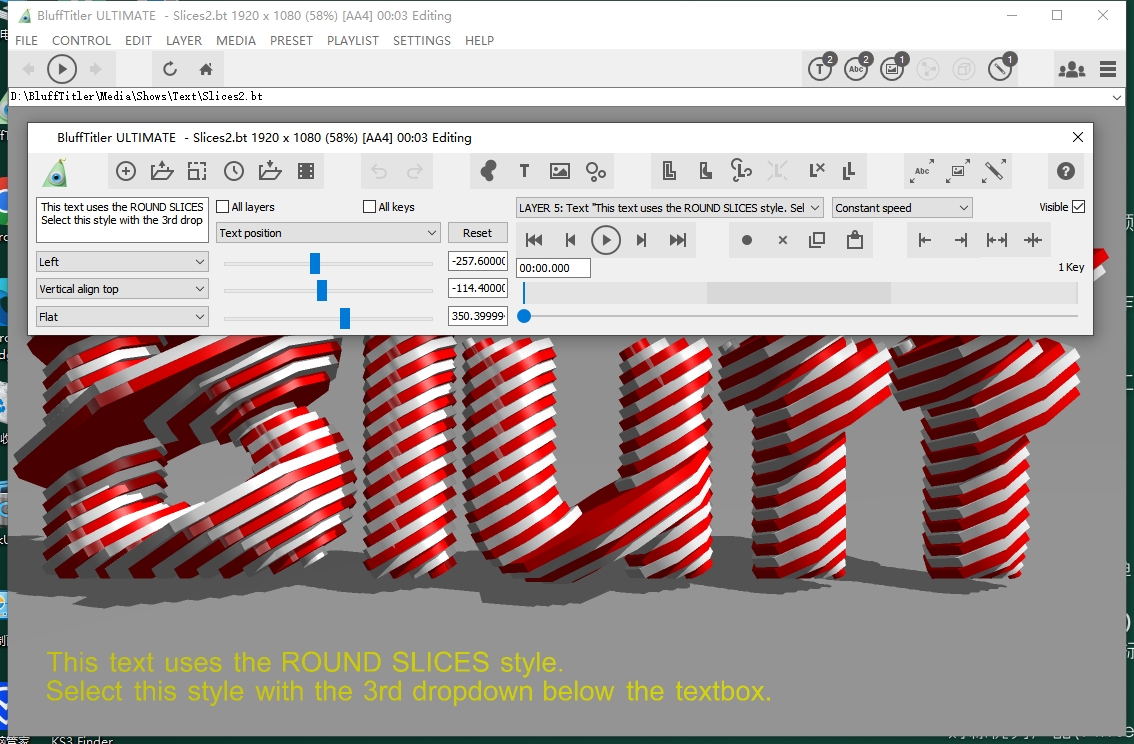Click the delete layer 'L×' icon
The width and height of the screenshot is (1134, 744).
point(817,171)
